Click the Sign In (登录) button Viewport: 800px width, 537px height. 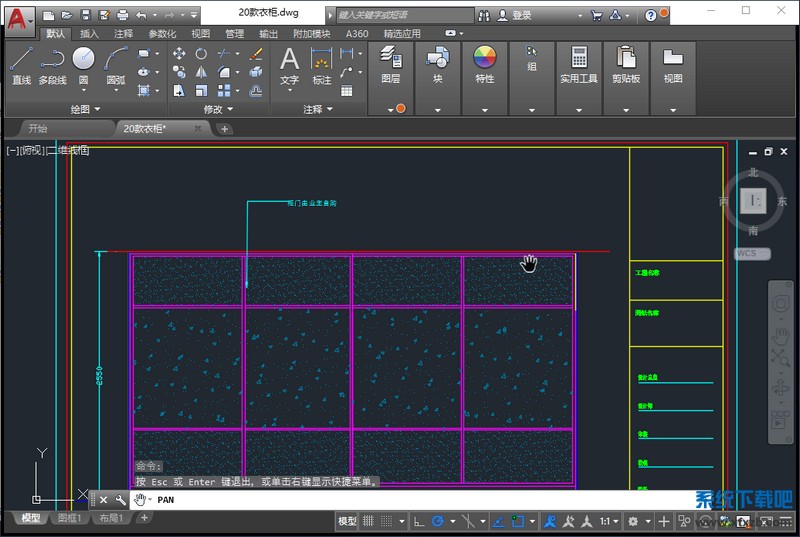tap(521, 15)
